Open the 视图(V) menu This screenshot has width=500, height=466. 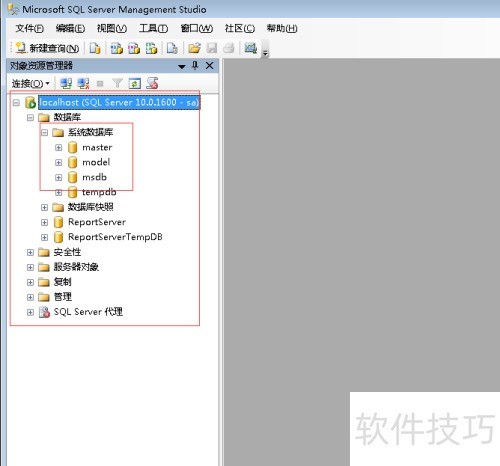click(x=112, y=28)
